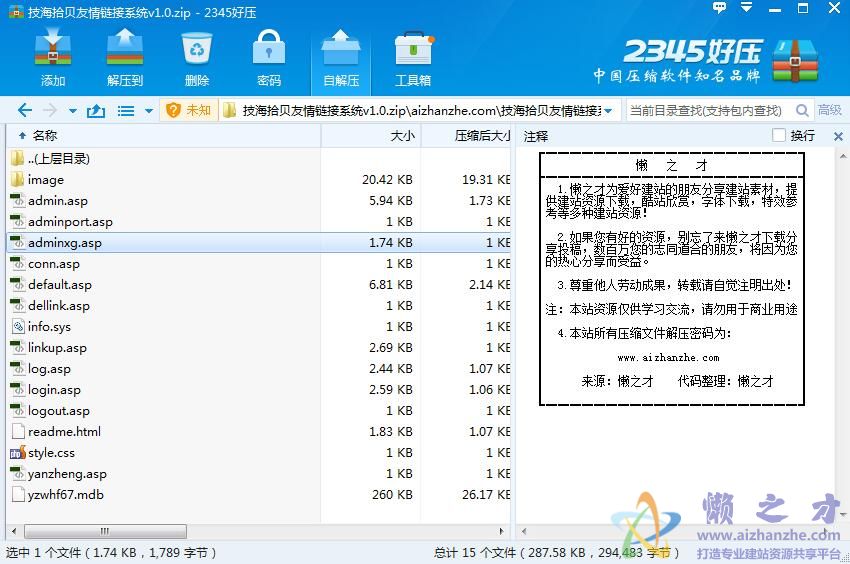
Task: Click the 解压到 (Extract to) toolbar icon
Action: 125,58
